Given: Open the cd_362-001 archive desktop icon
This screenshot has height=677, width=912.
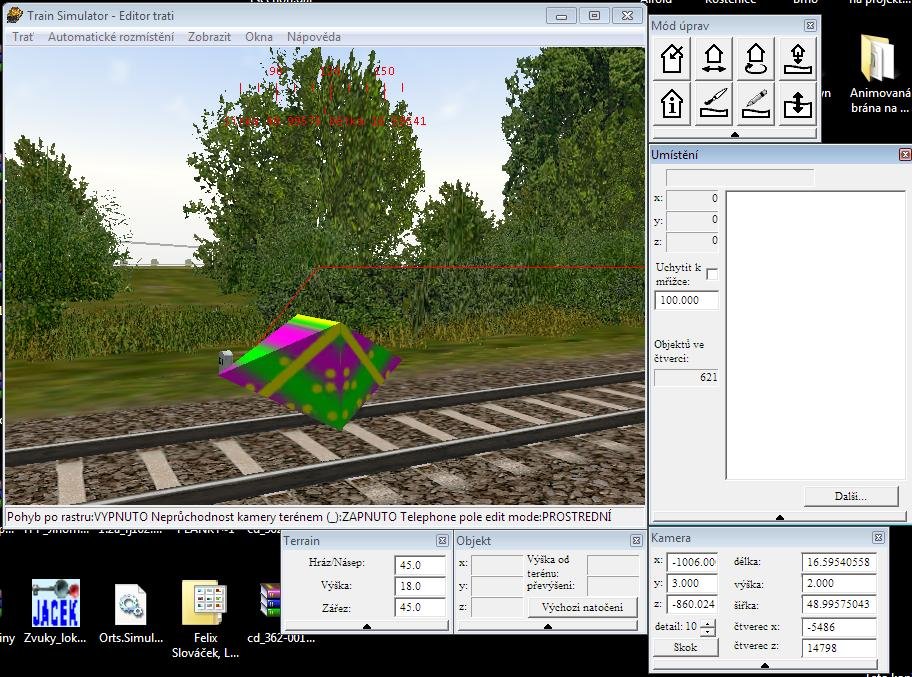Looking at the screenshot, I should click(281, 612).
